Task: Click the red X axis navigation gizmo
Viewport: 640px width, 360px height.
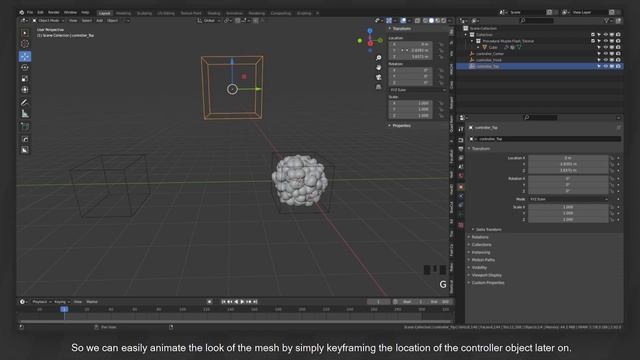Action: [x=370, y=43]
